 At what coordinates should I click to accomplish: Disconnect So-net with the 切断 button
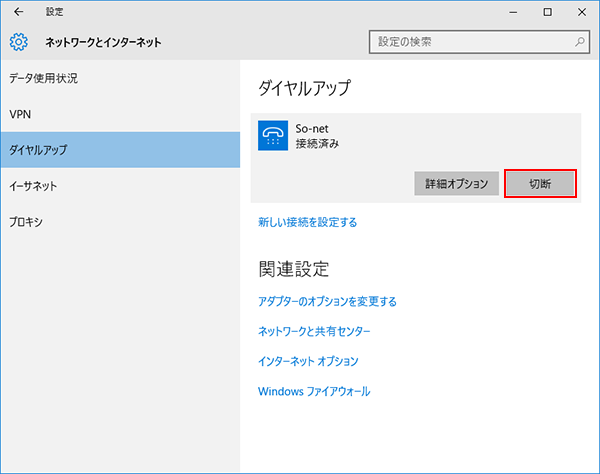(x=539, y=183)
